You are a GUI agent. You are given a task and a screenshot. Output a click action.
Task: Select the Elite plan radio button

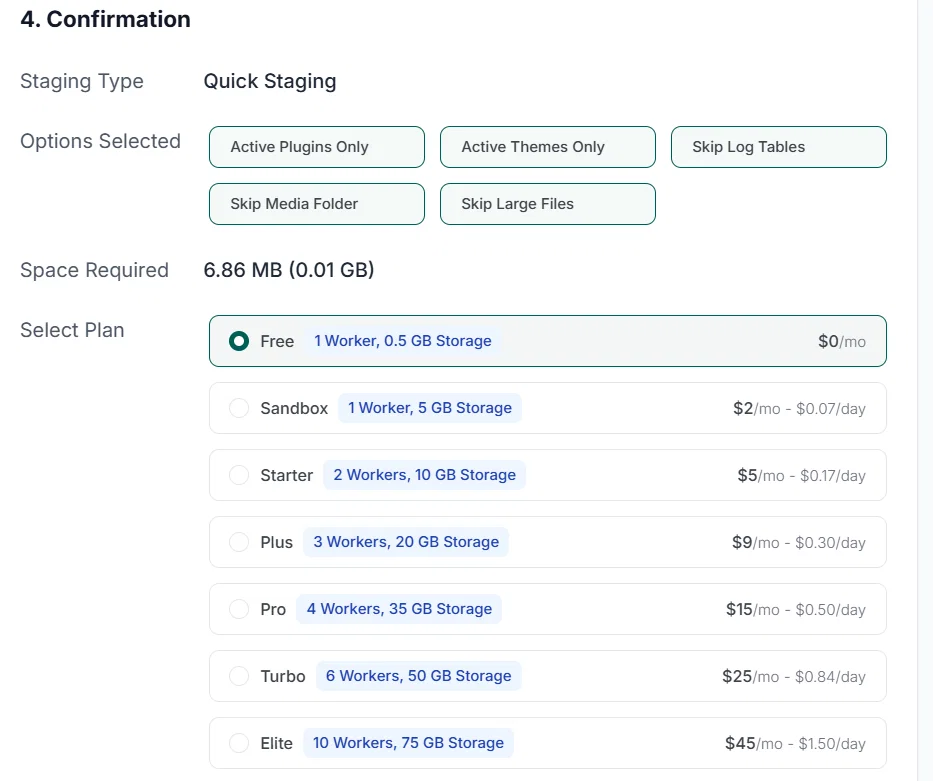[x=239, y=743]
